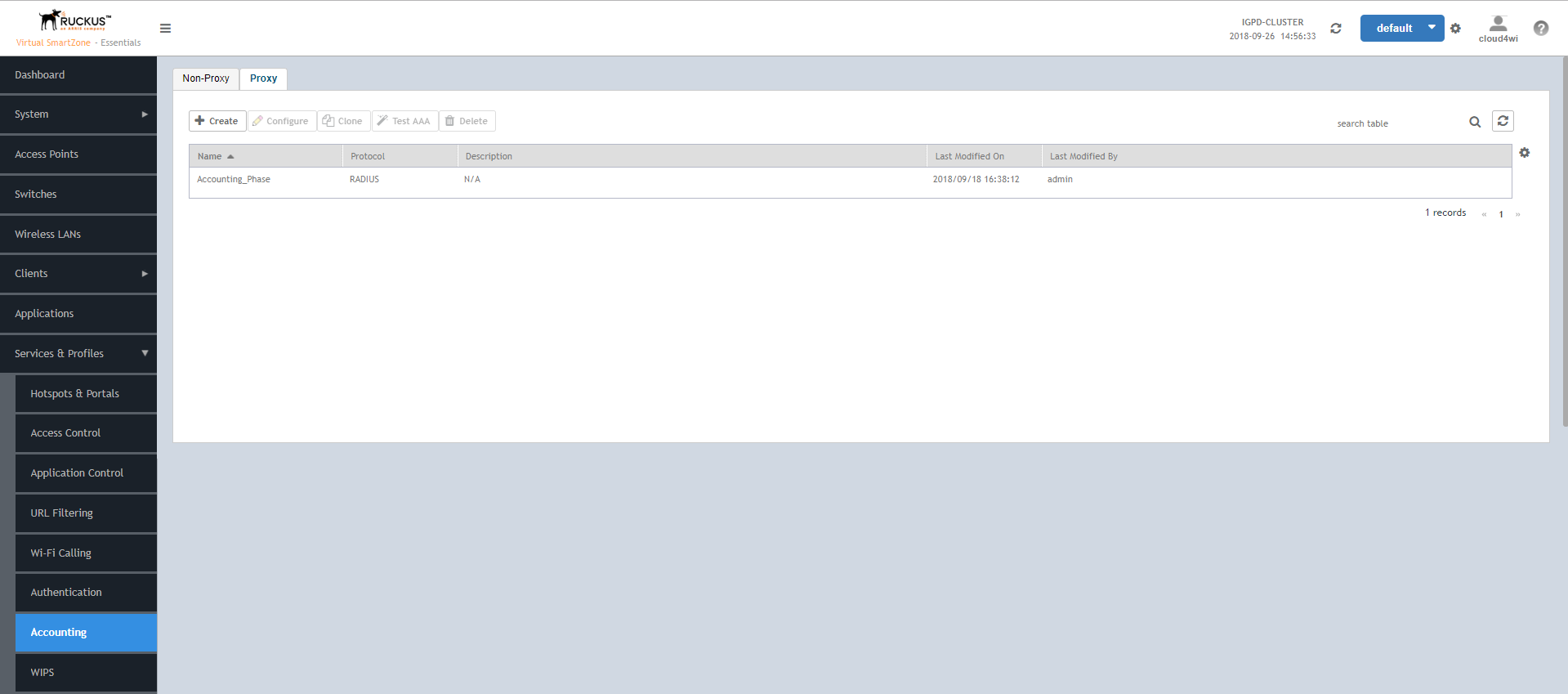Viewport: 1568px width, 694px height.
Task: Open the cloud4wi user account icon
Action: tap(1498, 29)
